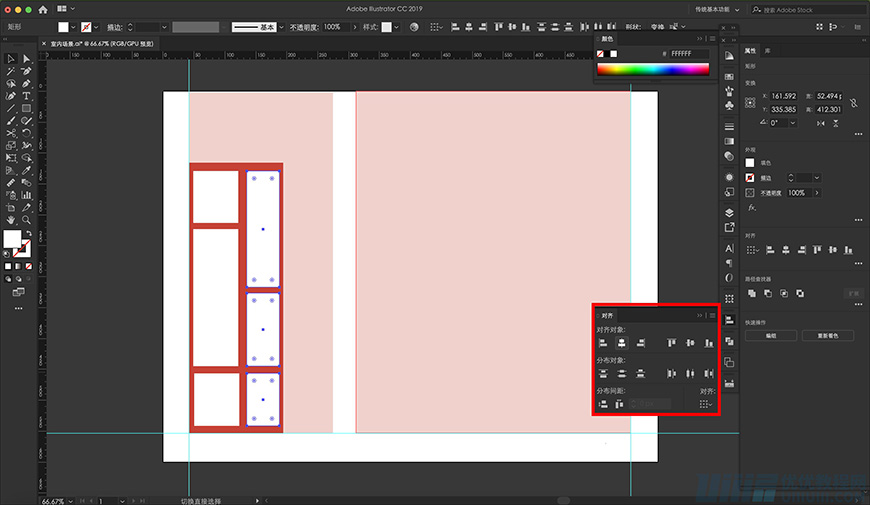Click vertical distribute center icon
This screenshot has height=505, width=870.
click(x=621, y=373)
